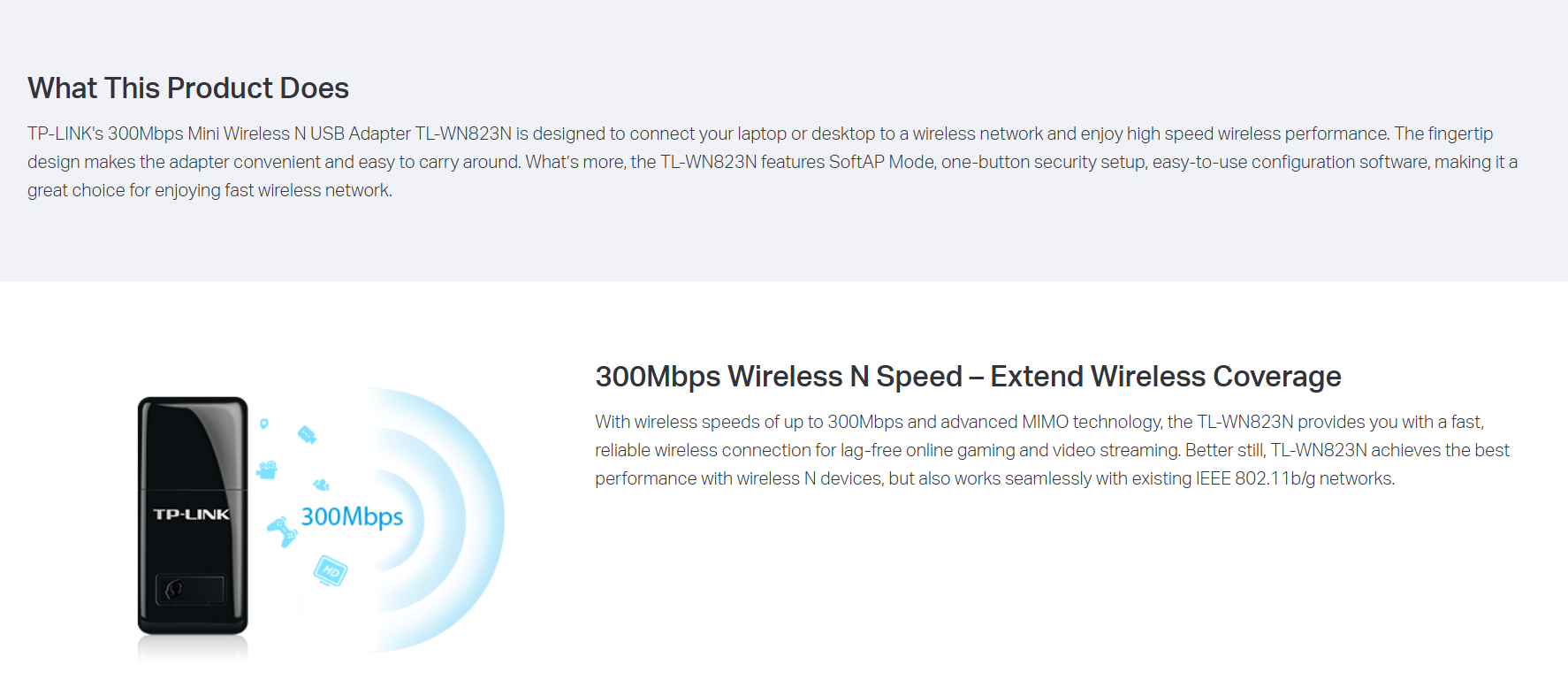
Task: Click the location pin icon
Action: [264, 424]
